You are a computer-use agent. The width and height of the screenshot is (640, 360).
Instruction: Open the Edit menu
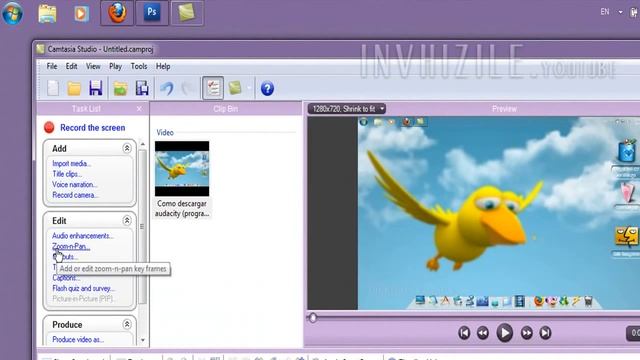pos(71,66)
